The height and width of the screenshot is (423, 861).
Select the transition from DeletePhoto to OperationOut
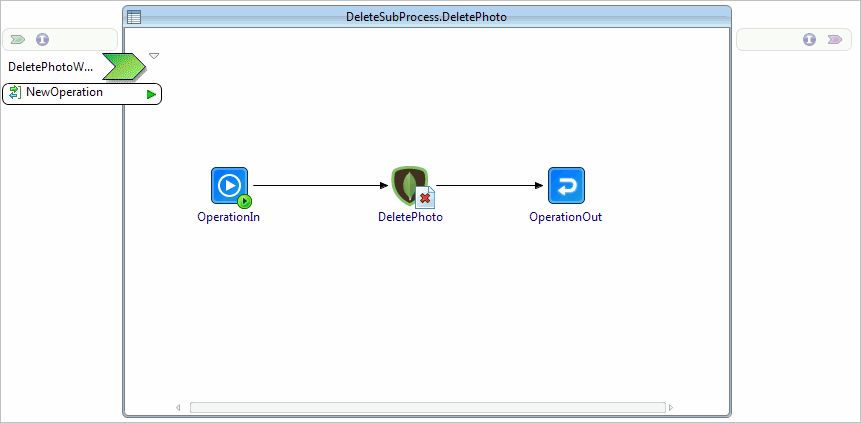pos(489,186)
